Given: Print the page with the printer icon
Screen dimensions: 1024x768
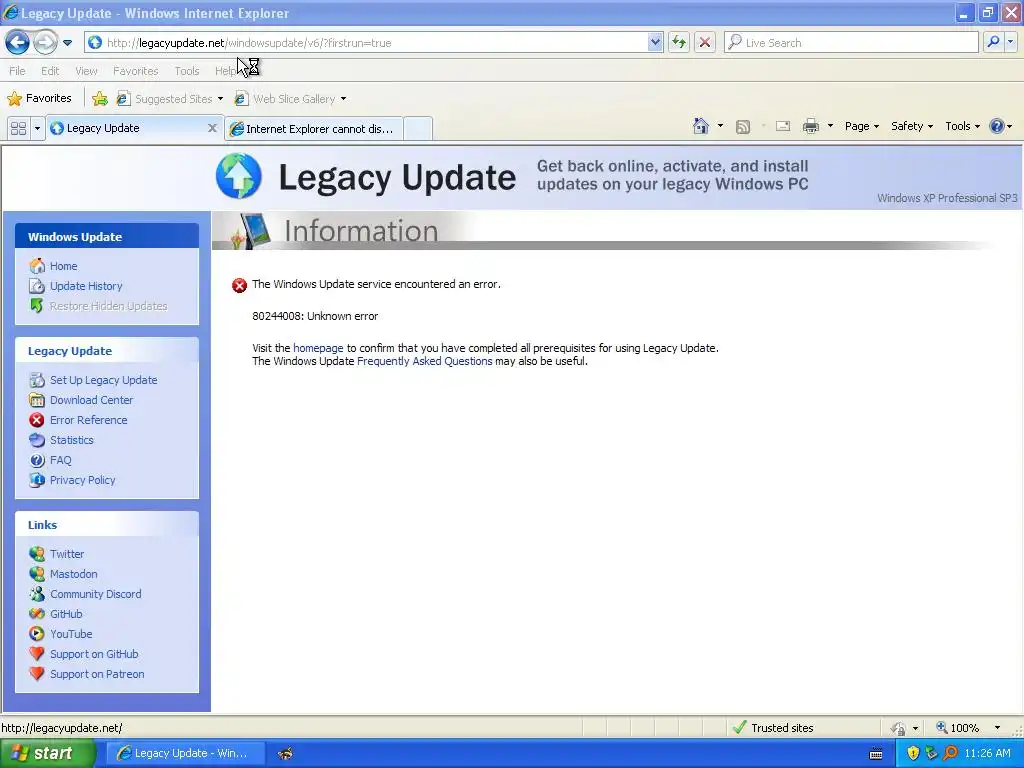Looking at the screenshot, I should pyautogui.click(x=810, y=126).
